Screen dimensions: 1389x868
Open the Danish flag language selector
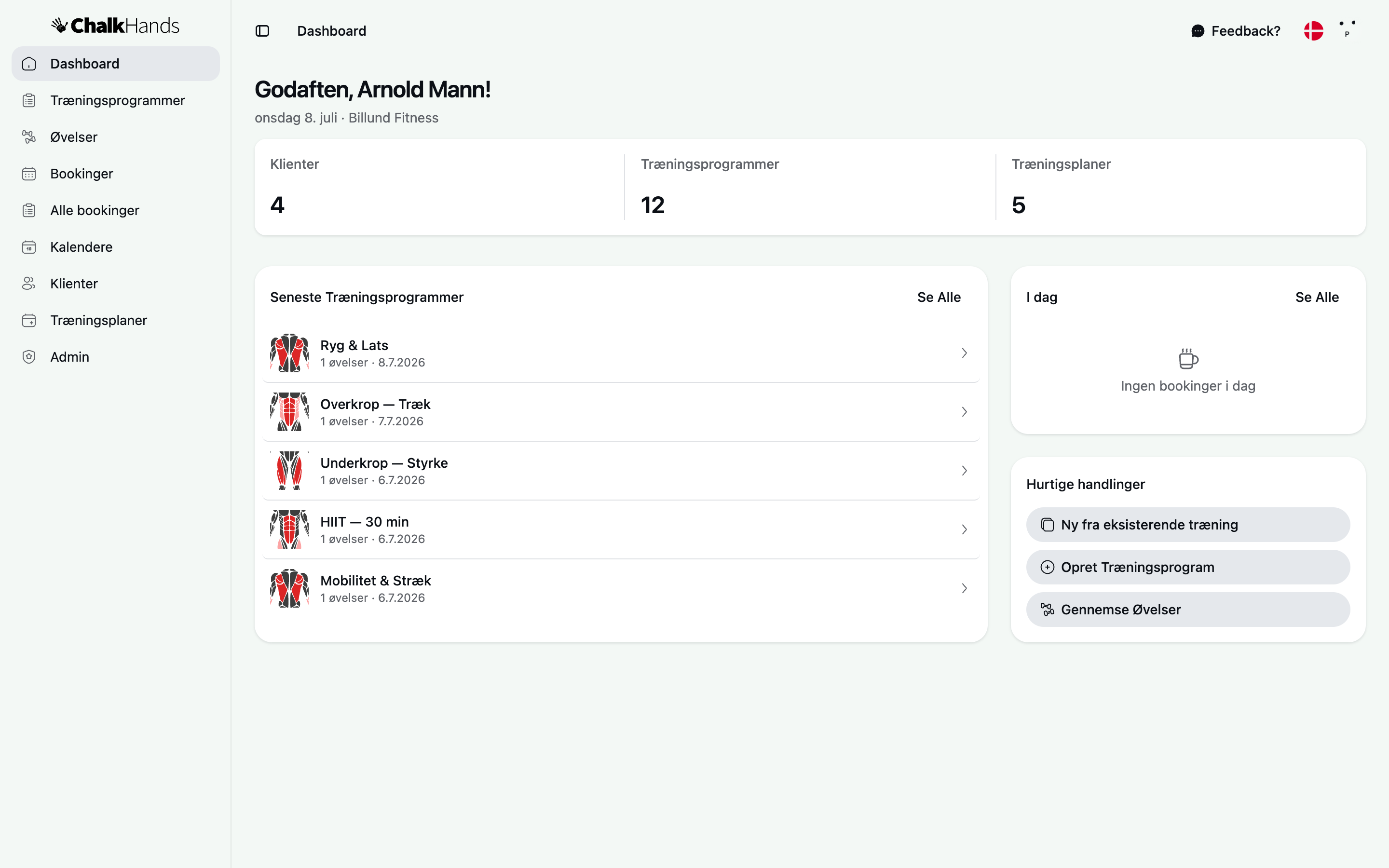pyautogui.click(x=1313, y=31)
